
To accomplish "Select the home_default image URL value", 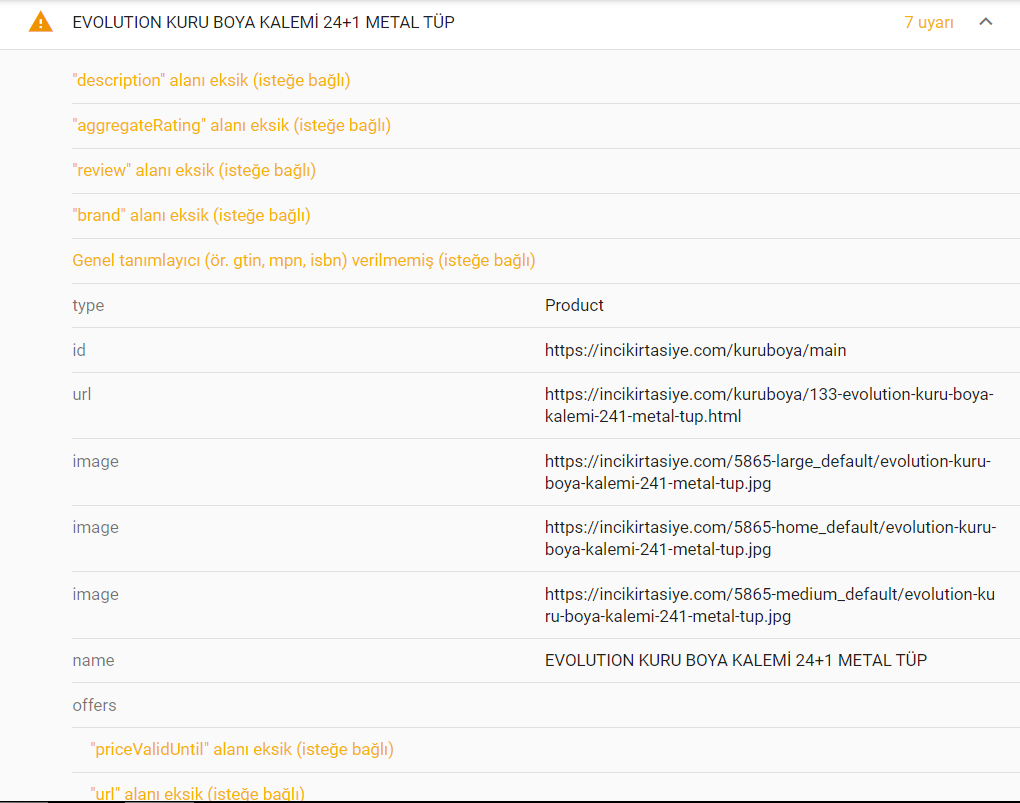I will pyautogui.click(x=770, y=538).
